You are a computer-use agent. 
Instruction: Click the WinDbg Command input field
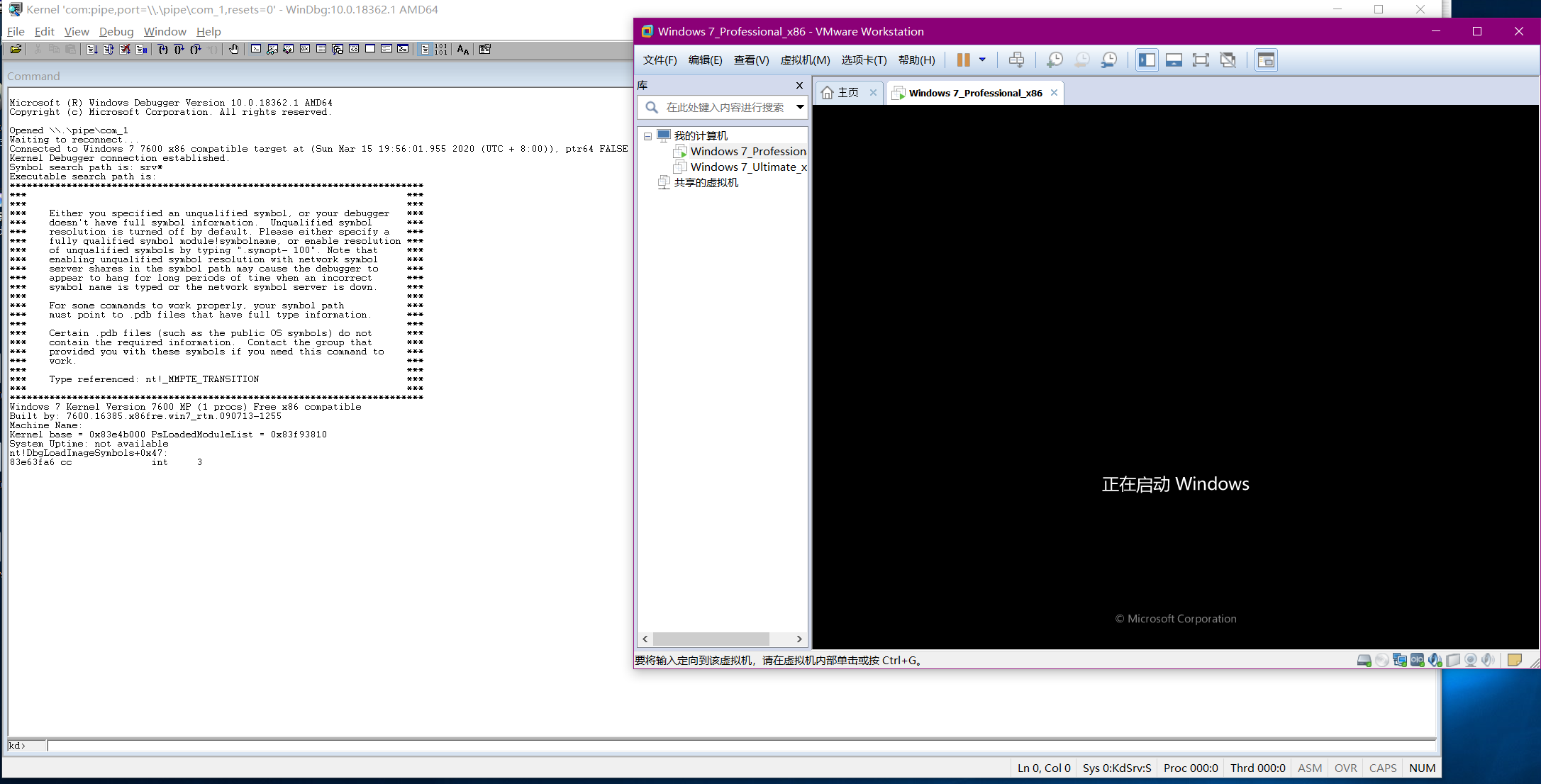click(x=340, y=745)
